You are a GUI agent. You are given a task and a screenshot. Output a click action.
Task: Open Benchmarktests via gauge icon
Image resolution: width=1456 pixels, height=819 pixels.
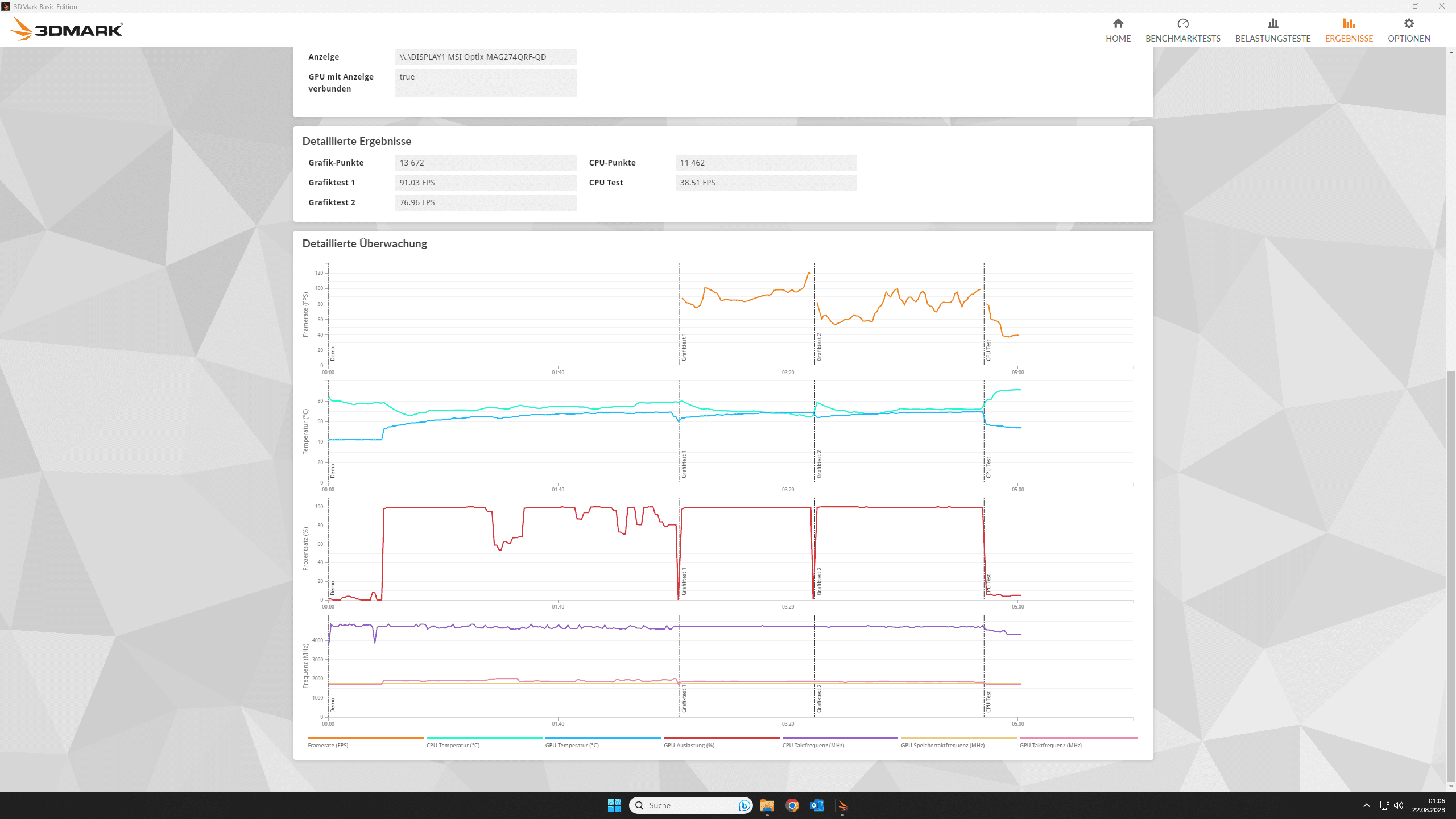tap(1182, 24)
